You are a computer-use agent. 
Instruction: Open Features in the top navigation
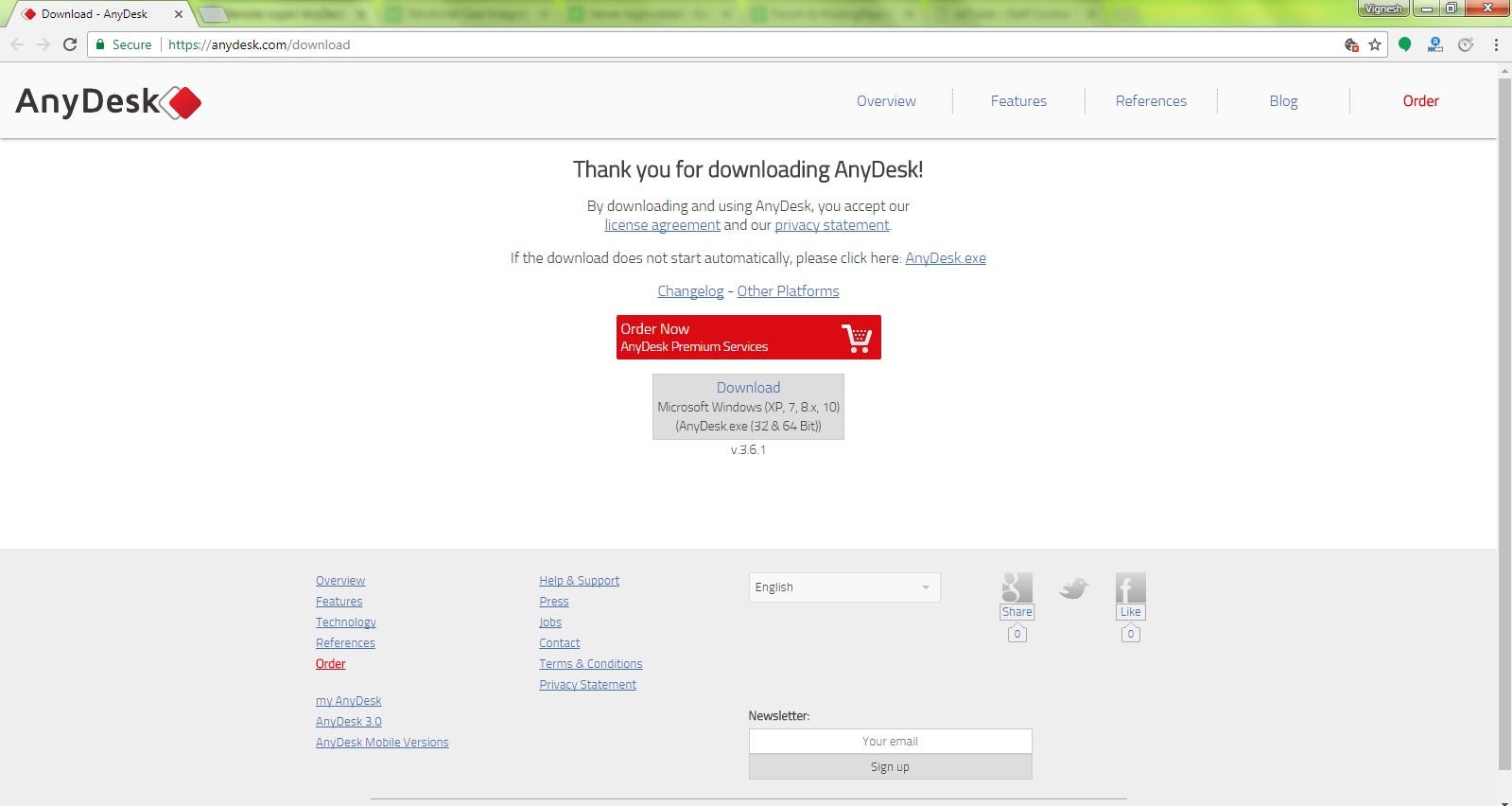(1018, 101)
